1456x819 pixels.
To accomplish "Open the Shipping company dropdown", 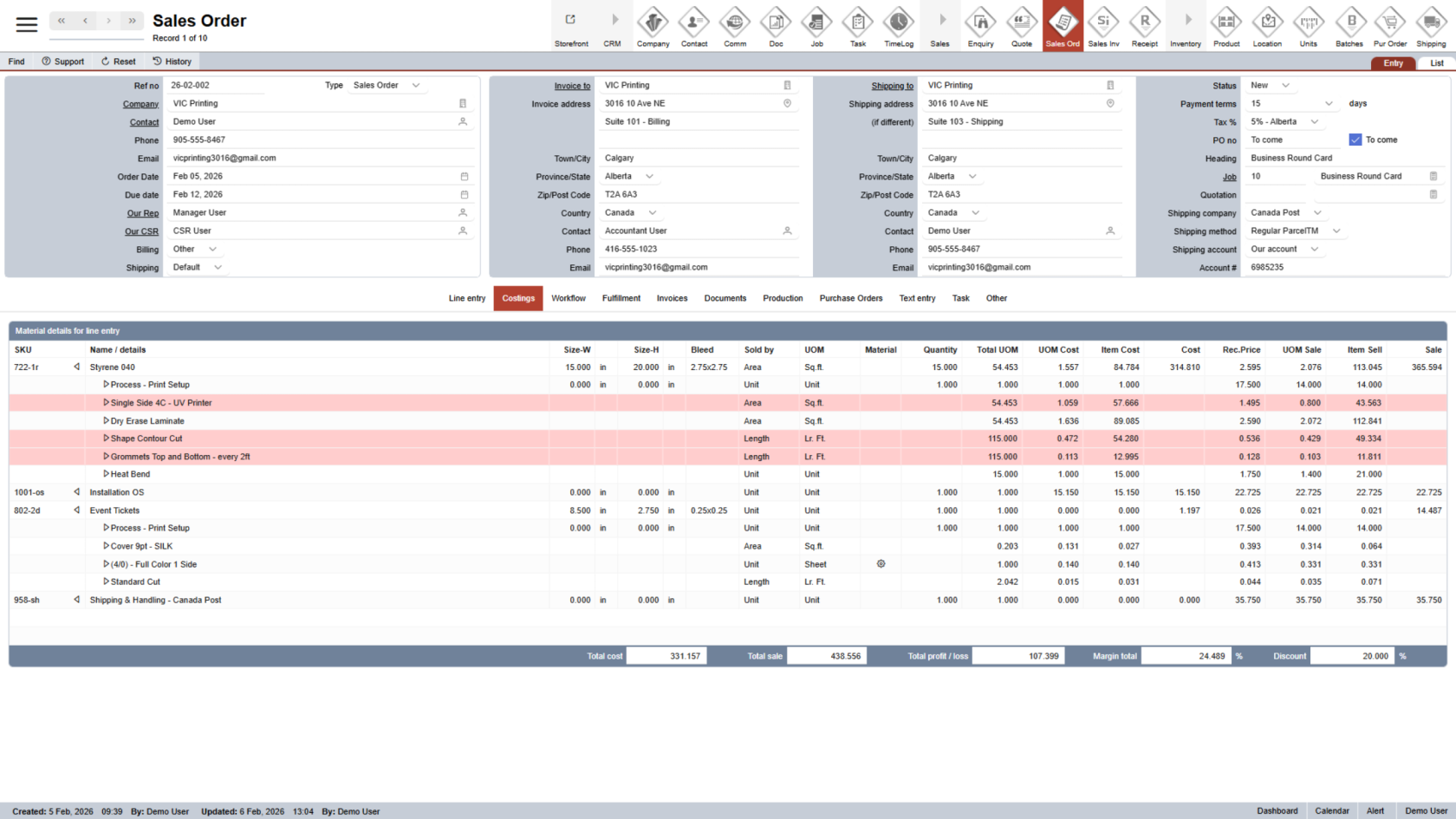I will pyautogui.click(x=1317, y=213).
